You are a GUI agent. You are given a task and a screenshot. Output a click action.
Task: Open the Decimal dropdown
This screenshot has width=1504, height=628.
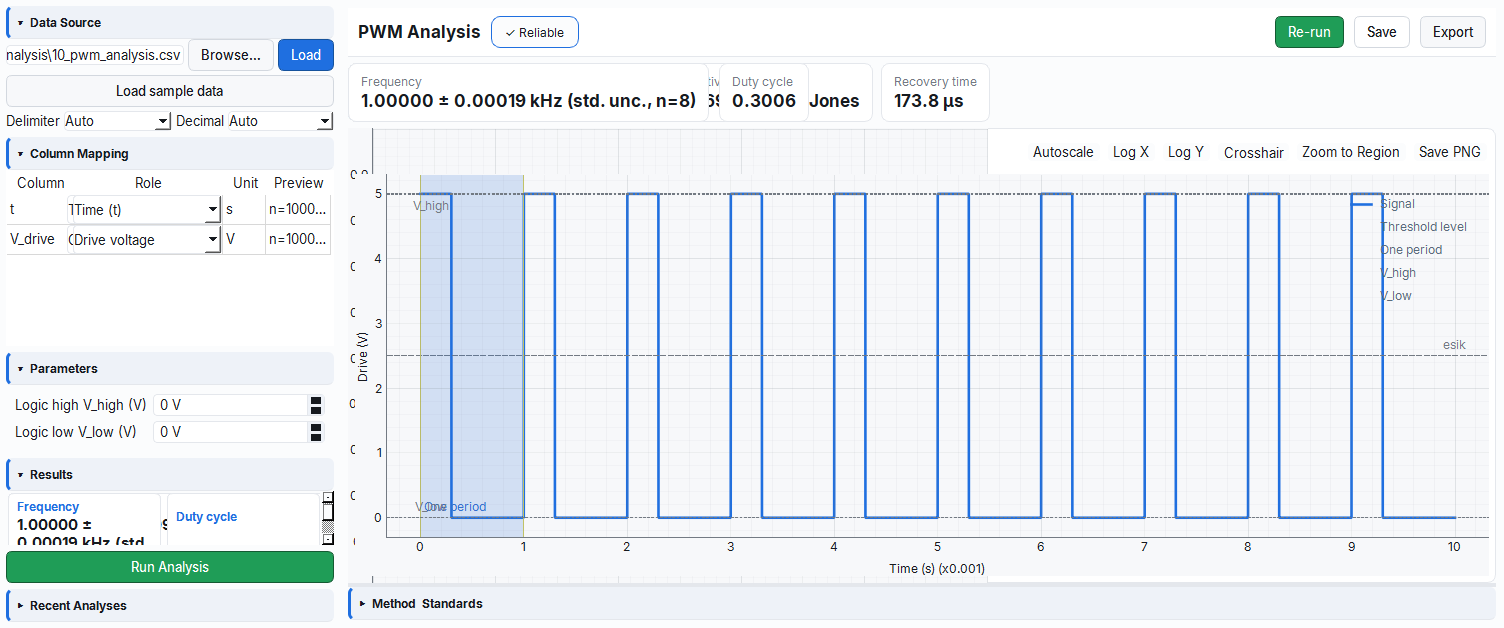pyautogui.click(x=280, y=121)
